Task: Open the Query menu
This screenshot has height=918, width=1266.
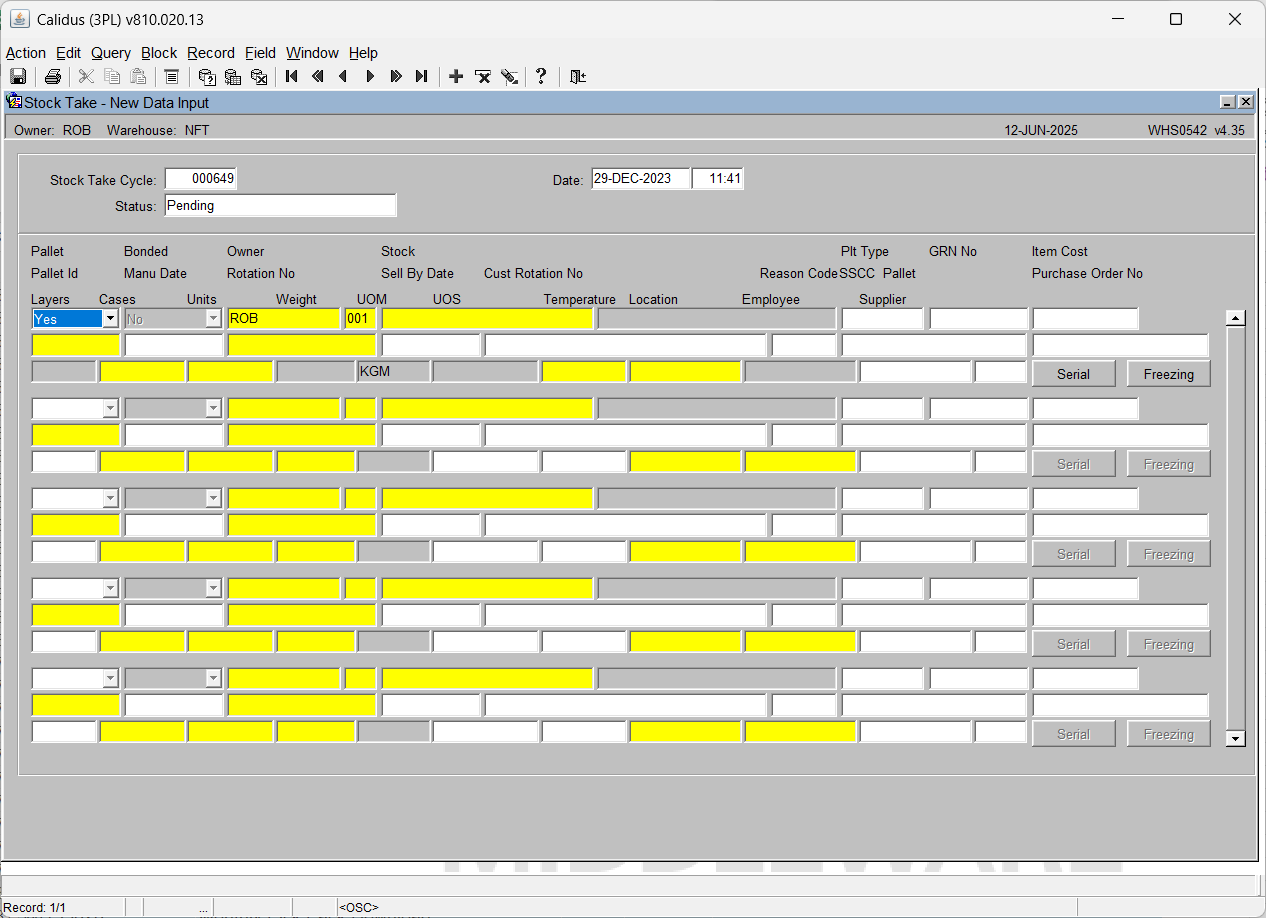Action: pos(111,53)
